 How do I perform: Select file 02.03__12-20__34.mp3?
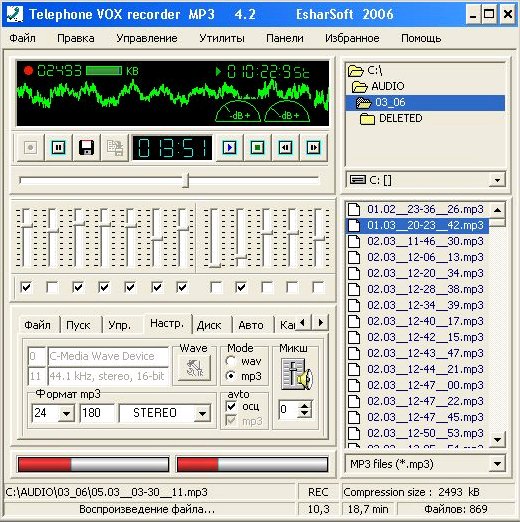coord(418,273)
